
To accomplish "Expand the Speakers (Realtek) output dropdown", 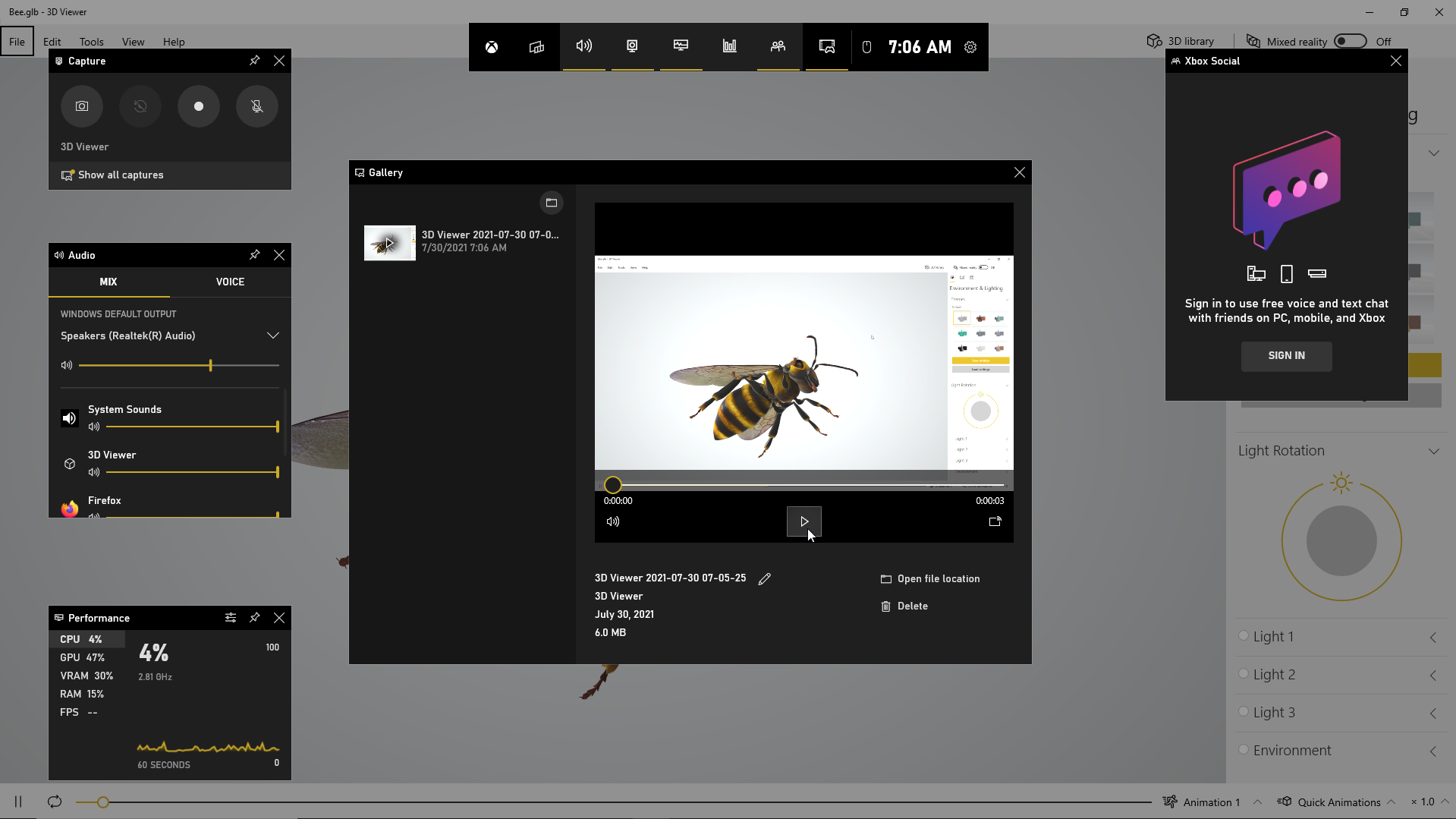I will click(x=273, y=335).
